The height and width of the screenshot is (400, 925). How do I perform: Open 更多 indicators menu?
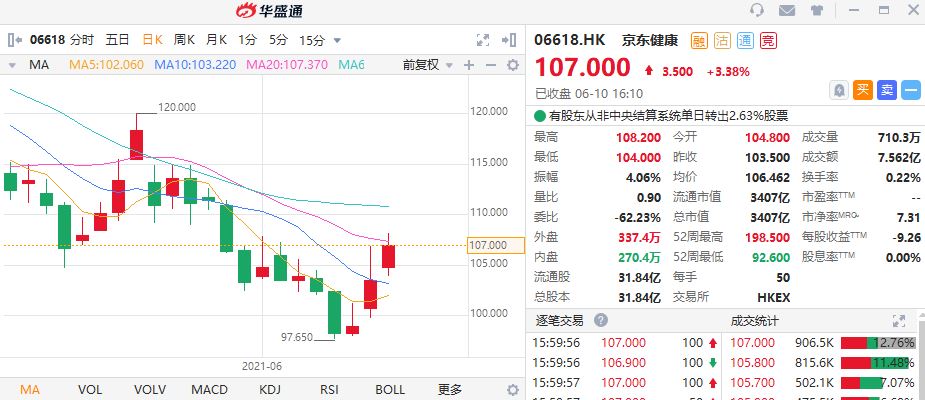[x=450, y=389]
